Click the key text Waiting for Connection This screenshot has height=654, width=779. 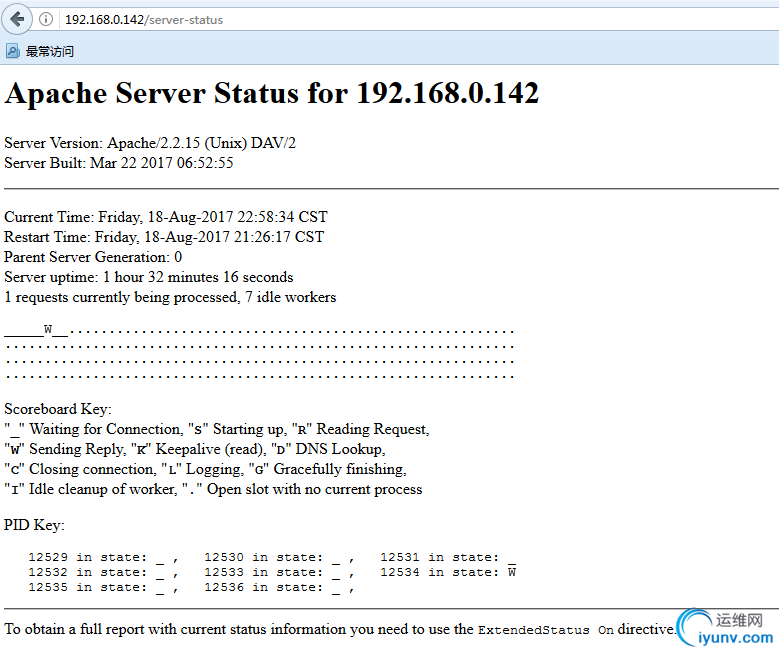click(106, 429)
